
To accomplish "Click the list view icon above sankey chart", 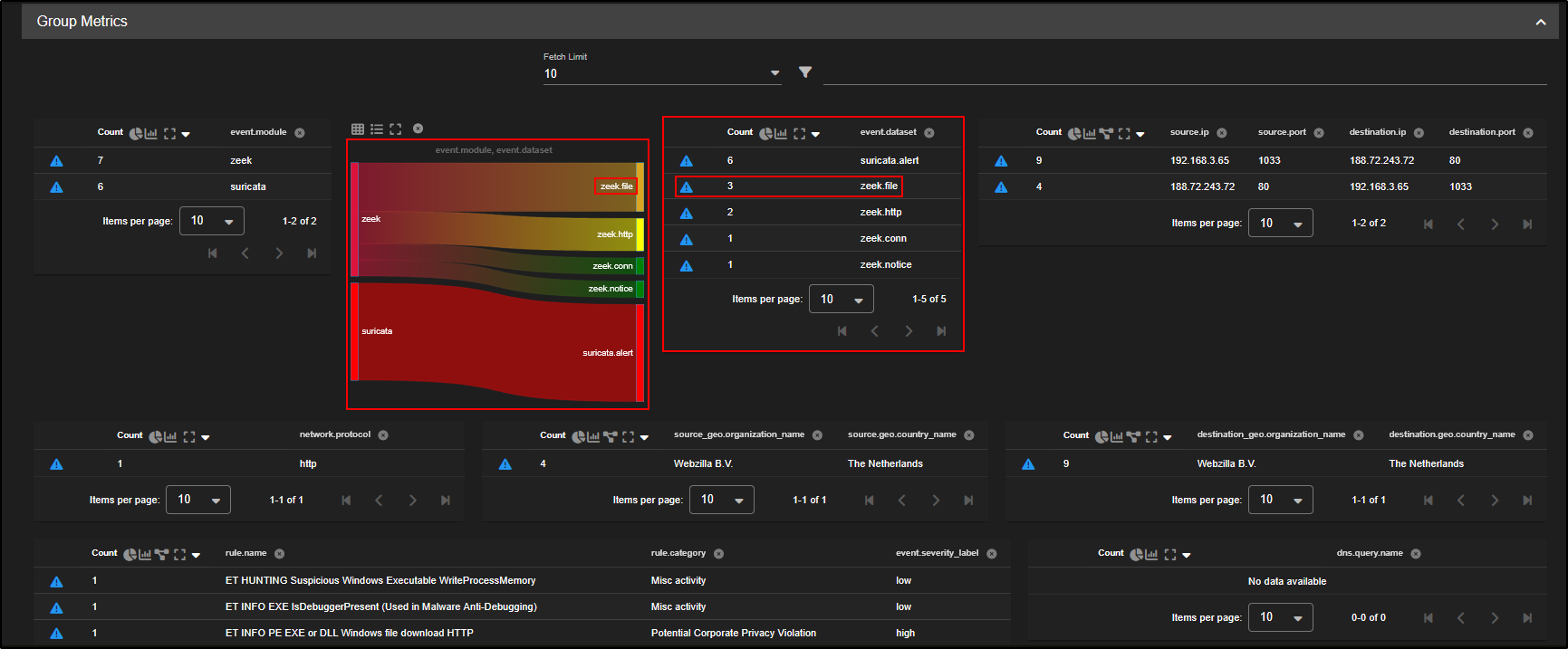I will coord(377,129).
